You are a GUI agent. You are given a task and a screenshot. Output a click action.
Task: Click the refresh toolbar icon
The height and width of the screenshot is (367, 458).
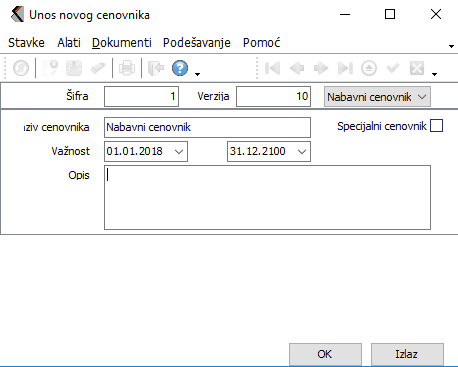click(x=21, y=68)
